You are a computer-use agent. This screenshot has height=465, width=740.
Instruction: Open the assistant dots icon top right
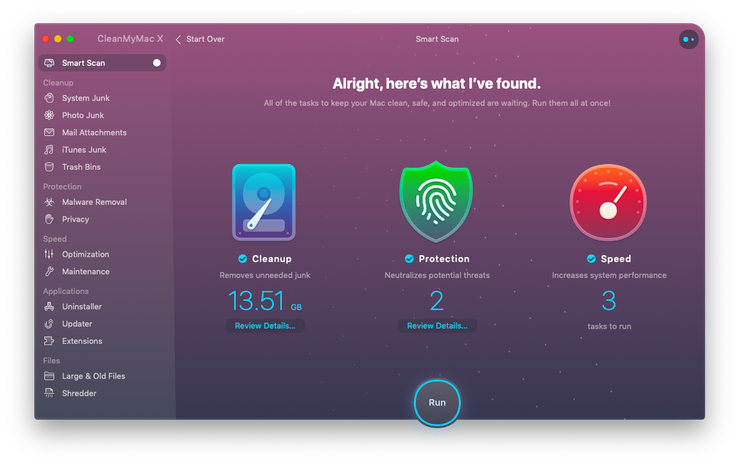tap(689, 39)
